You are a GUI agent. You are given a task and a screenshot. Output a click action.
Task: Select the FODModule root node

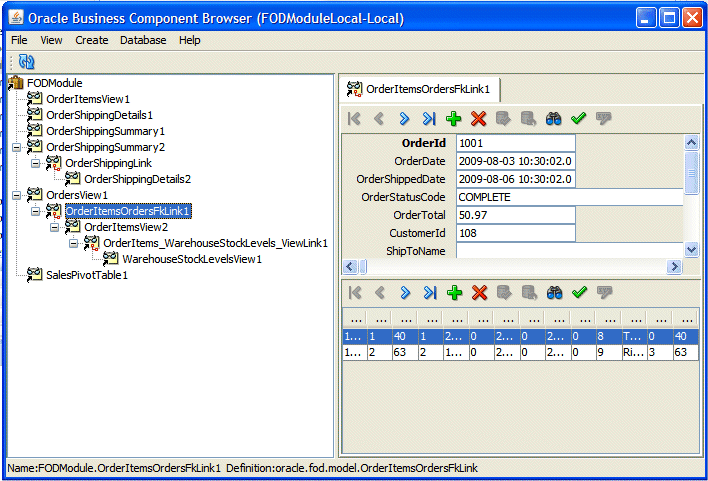click(55, 83)
